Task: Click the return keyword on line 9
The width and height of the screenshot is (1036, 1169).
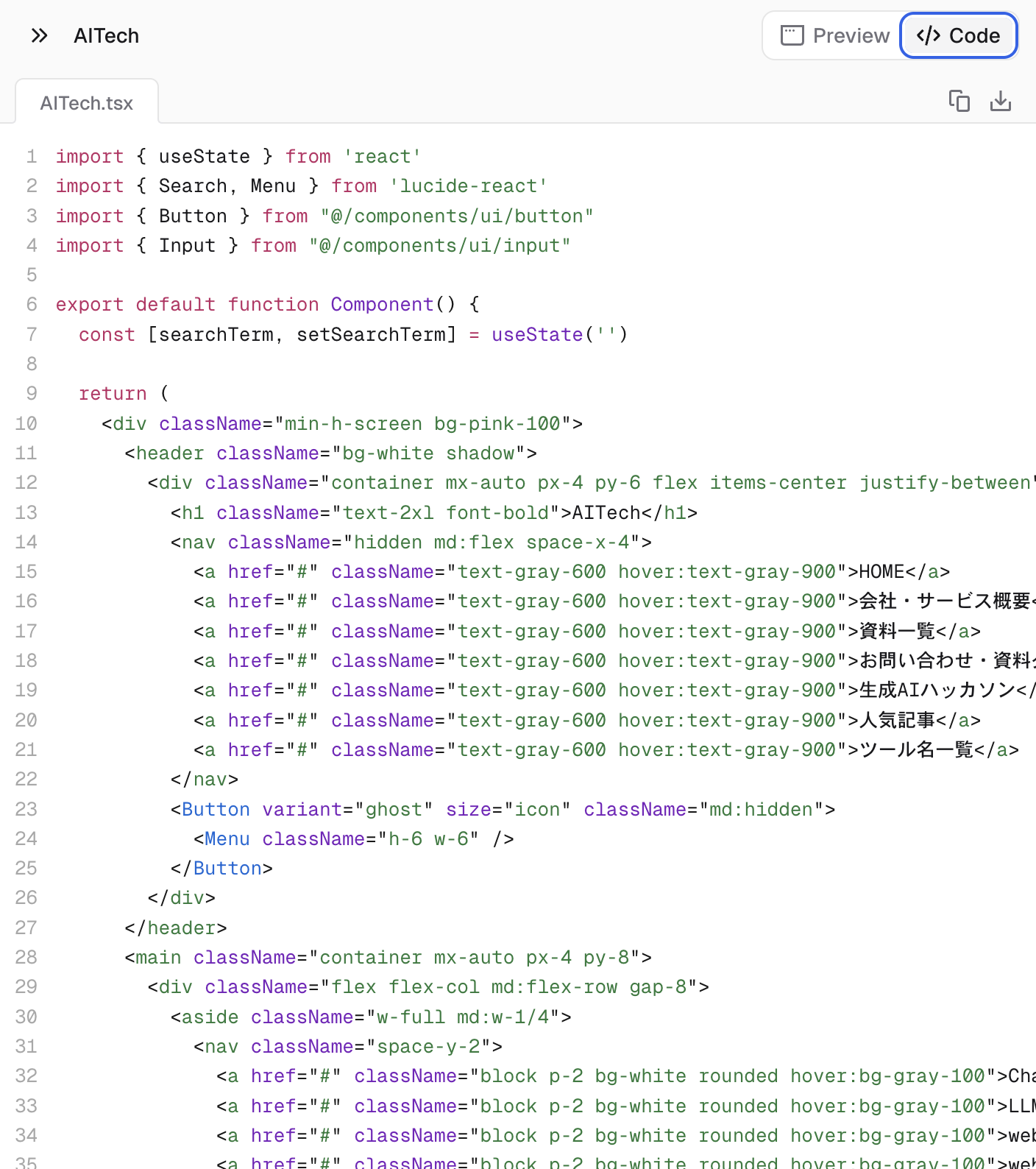Action: point(113,394)
